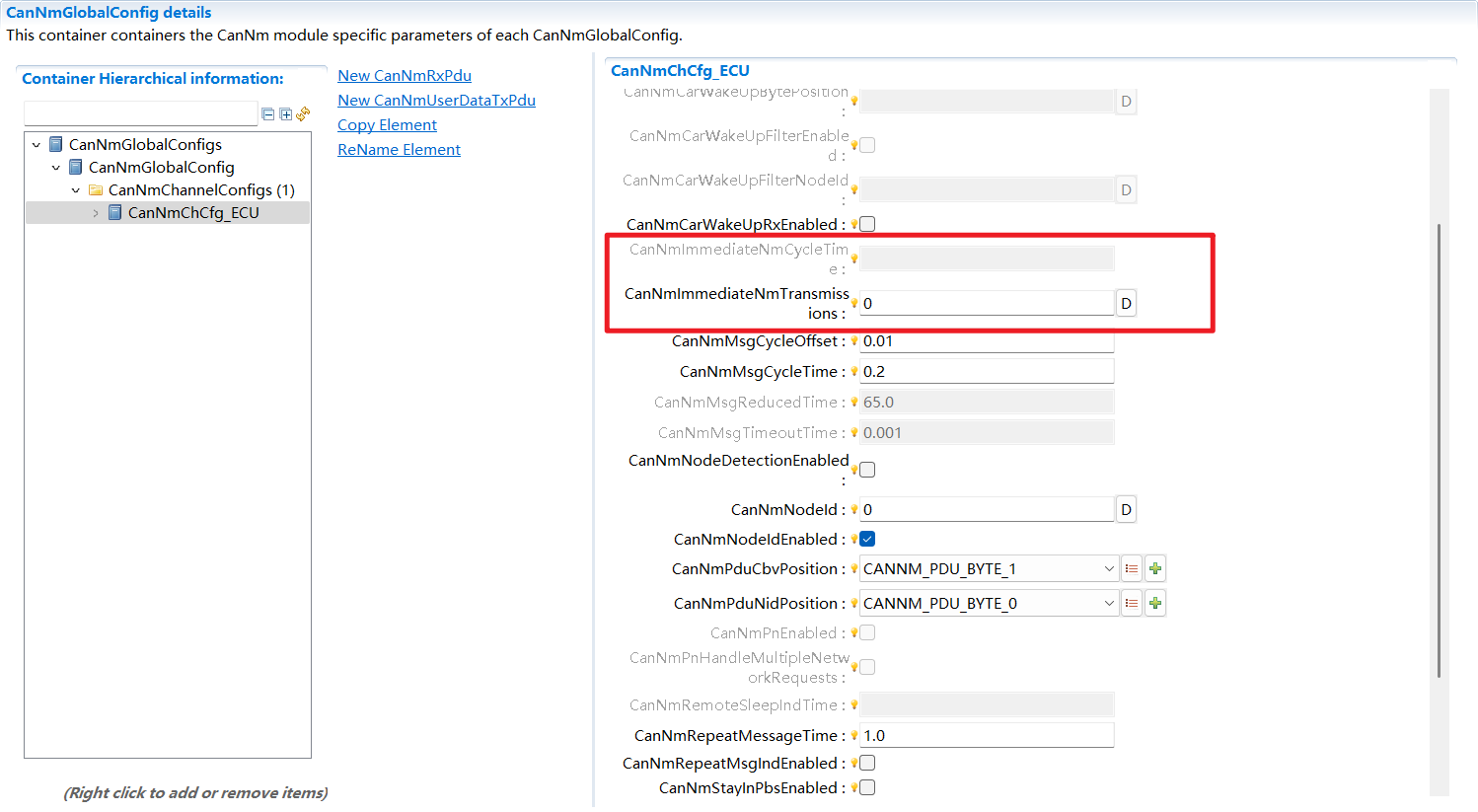Click the refresh tree icon

pos(303,114)
